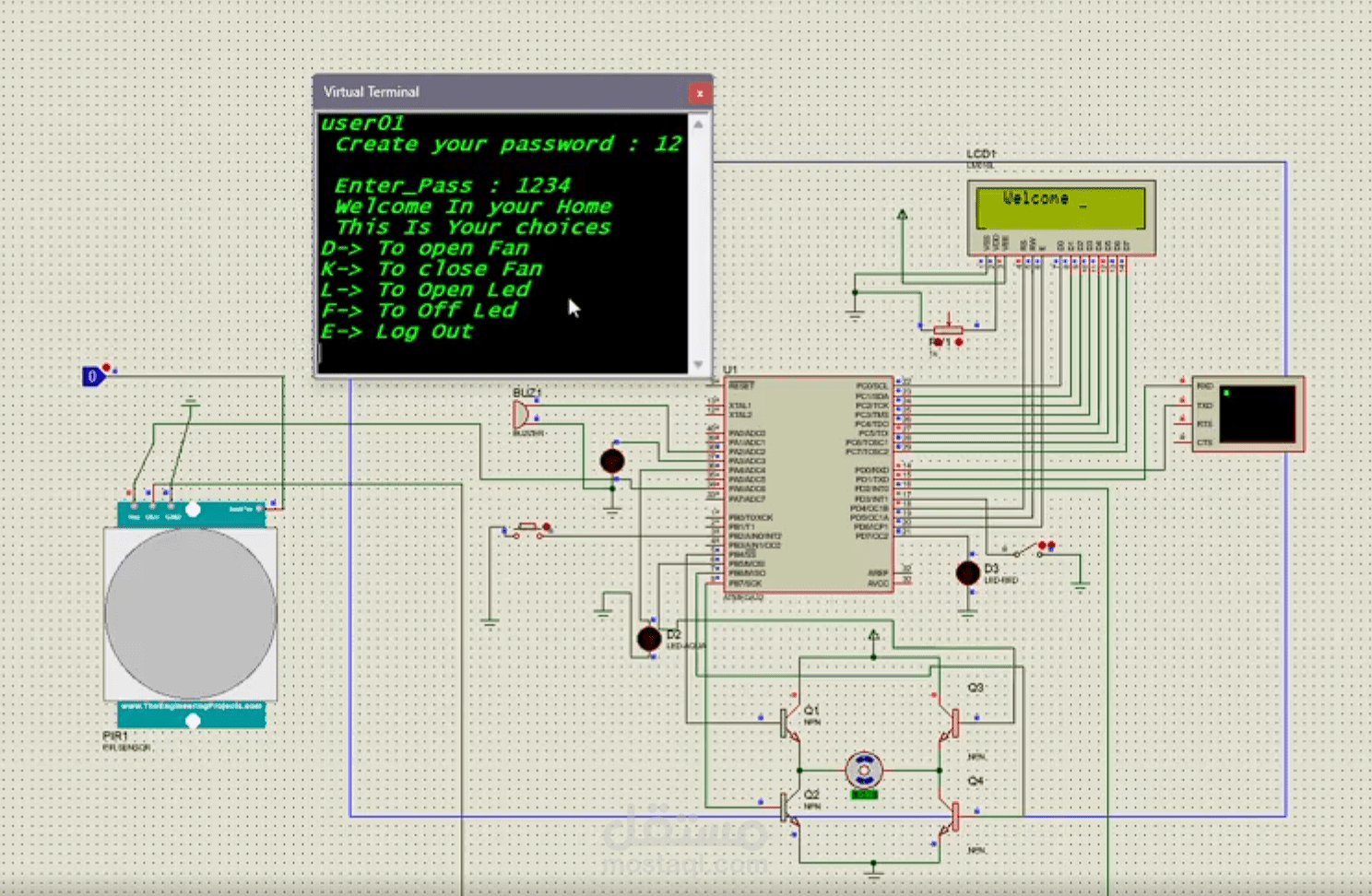Viewport: 1372px width, 896px height.
Task: Select the D3 LED-RED indicator
Action: 967,572
